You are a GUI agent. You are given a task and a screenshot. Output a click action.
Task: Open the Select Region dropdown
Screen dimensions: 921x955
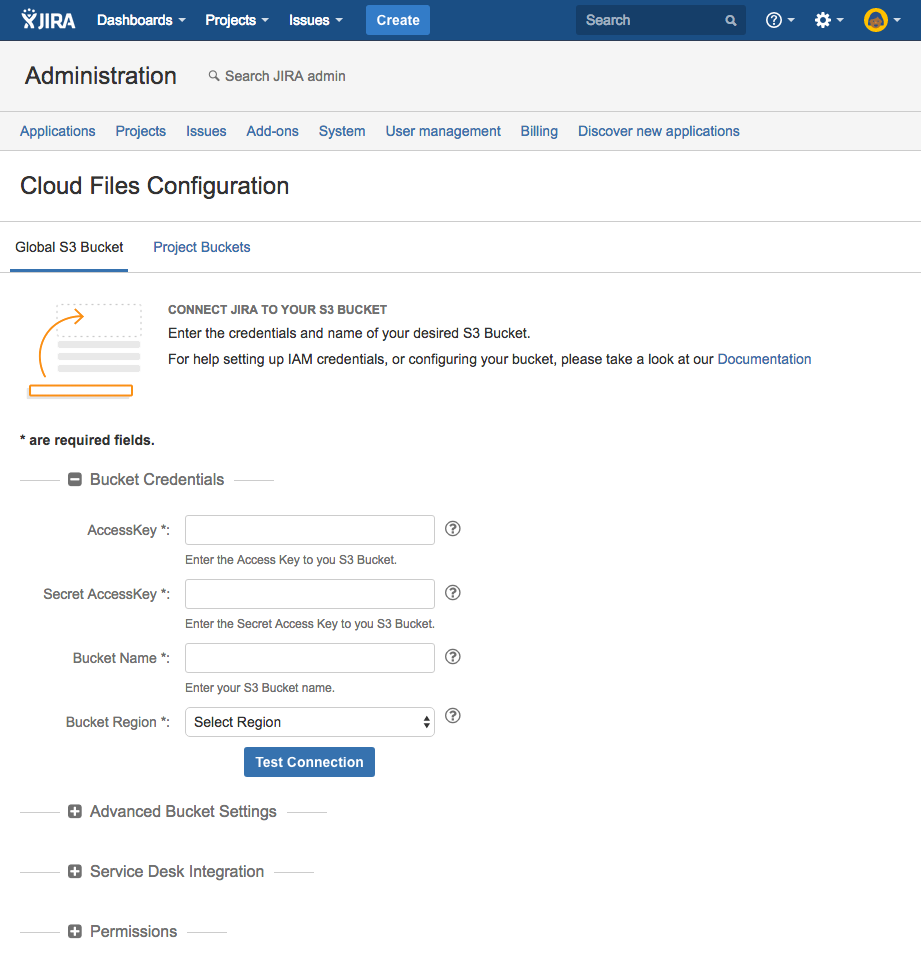310,722
